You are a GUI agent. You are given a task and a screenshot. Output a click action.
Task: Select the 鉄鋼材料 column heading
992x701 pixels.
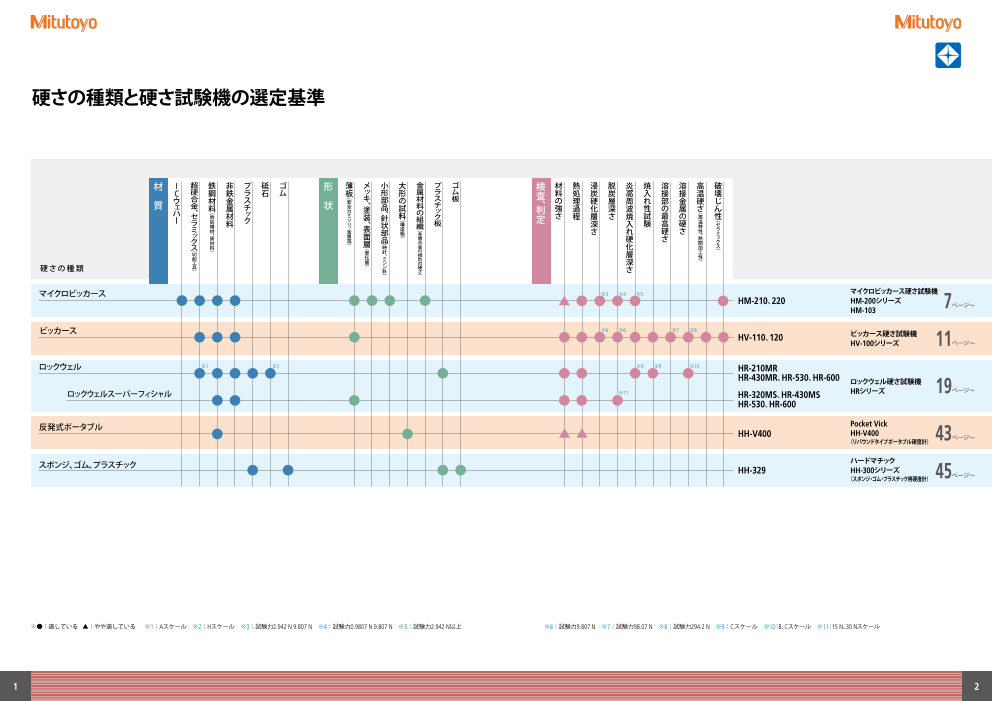pos(212,217)
